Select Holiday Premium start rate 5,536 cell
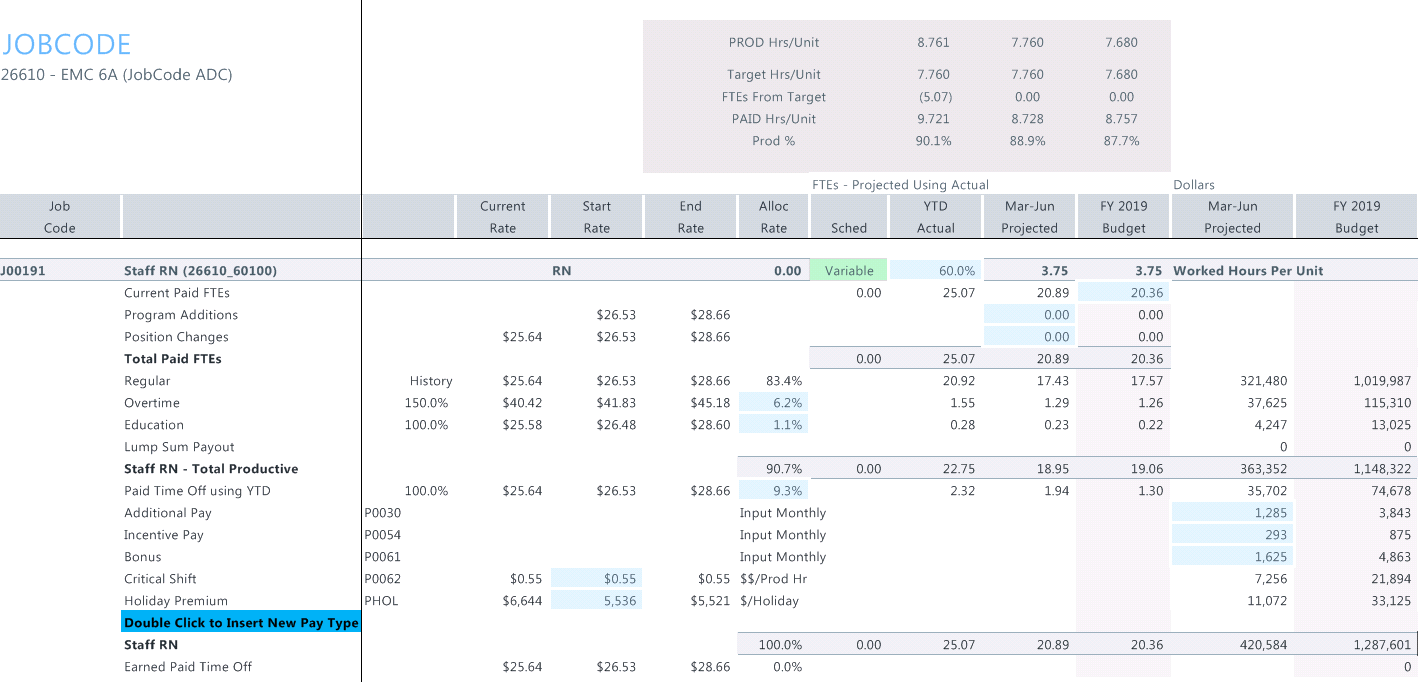The width and height of the screenshot is (1418, 682). pyautogui.click(x=596, y=601)
